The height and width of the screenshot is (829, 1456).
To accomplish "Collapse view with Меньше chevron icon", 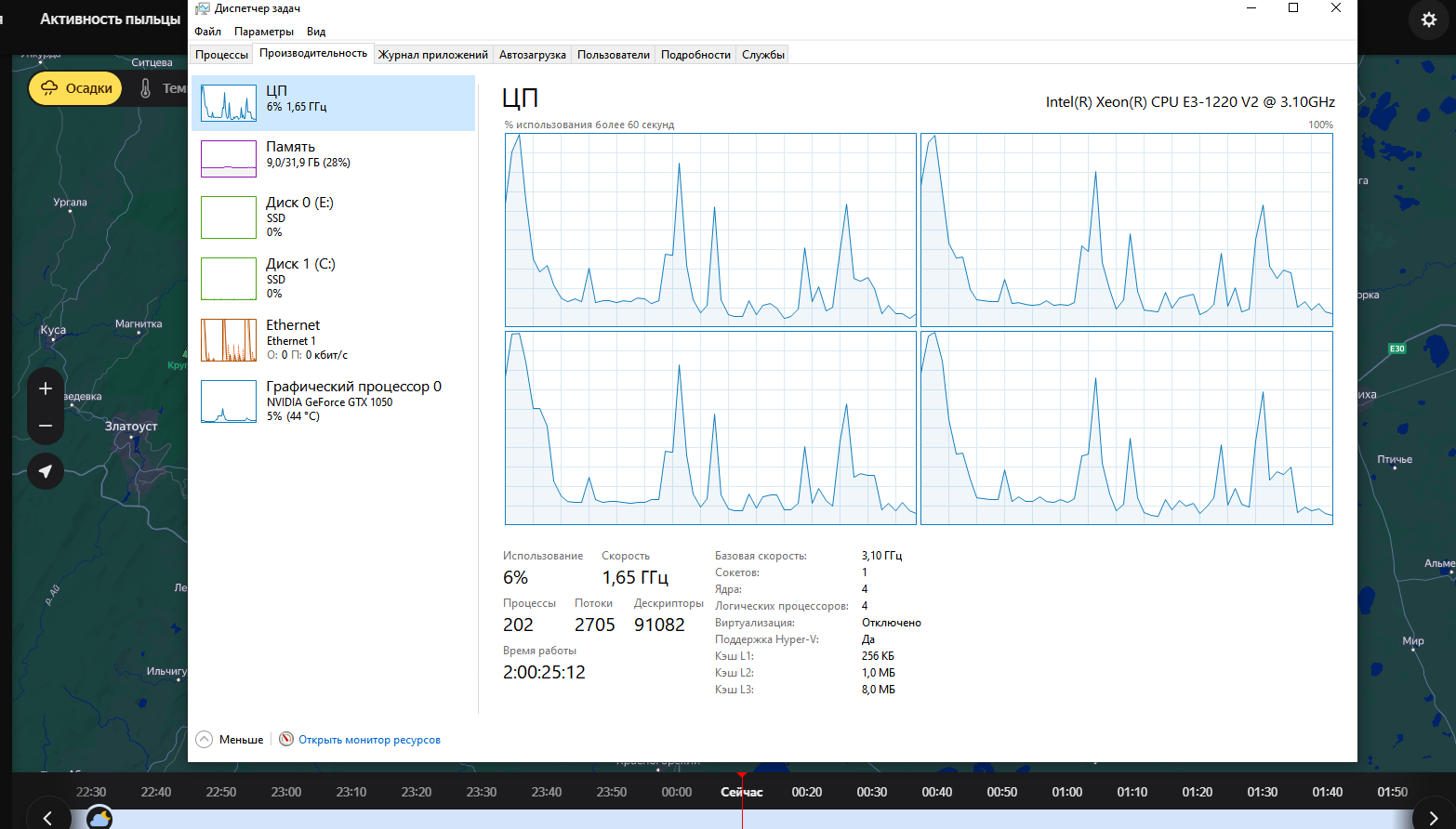I will tap(205, 740).
